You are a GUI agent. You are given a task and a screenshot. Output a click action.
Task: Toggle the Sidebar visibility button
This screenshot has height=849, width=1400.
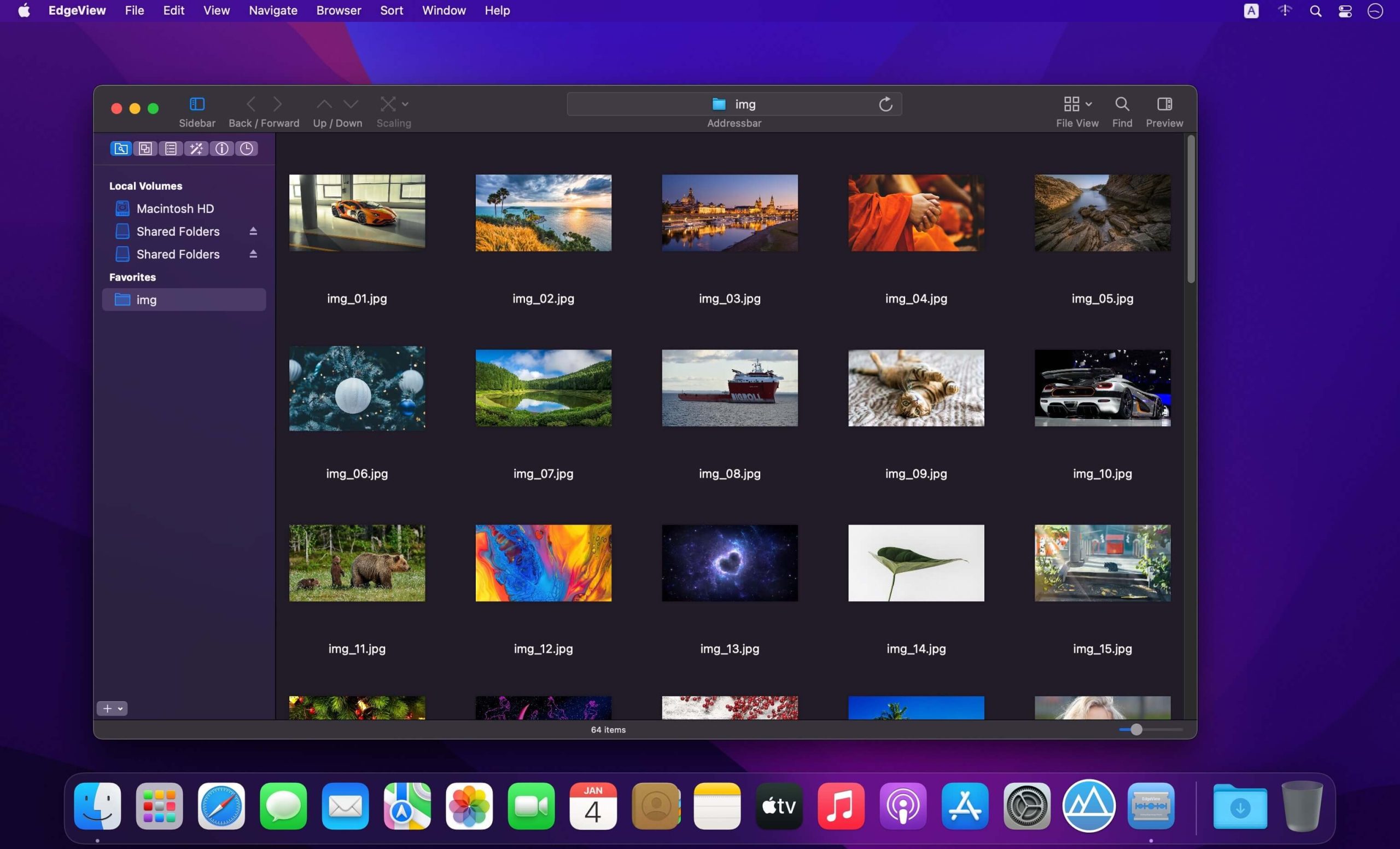coord(197,104)
